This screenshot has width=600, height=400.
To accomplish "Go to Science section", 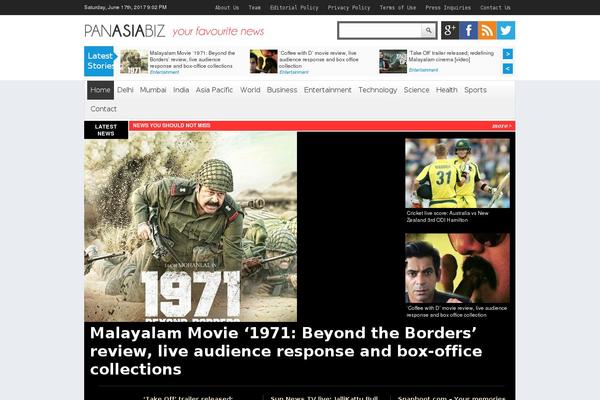I will coord(416,90).
